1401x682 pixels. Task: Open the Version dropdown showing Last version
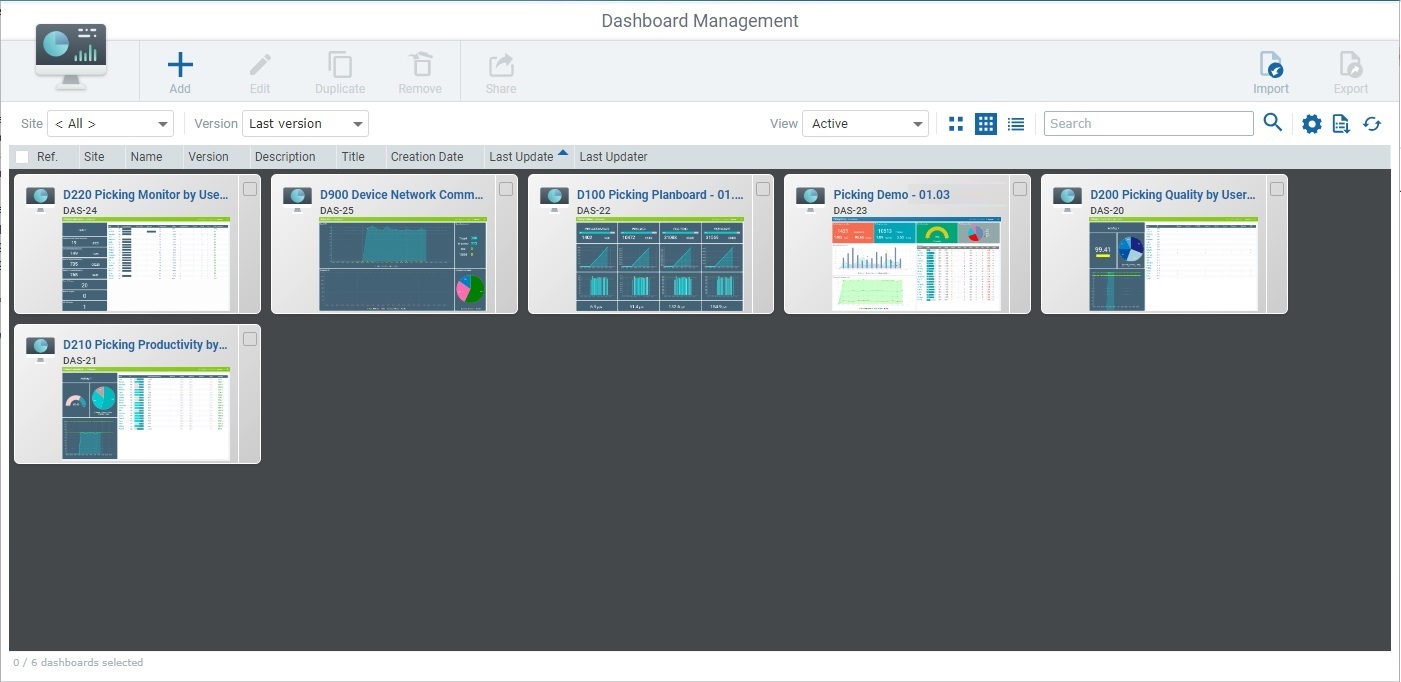[305, 123]
